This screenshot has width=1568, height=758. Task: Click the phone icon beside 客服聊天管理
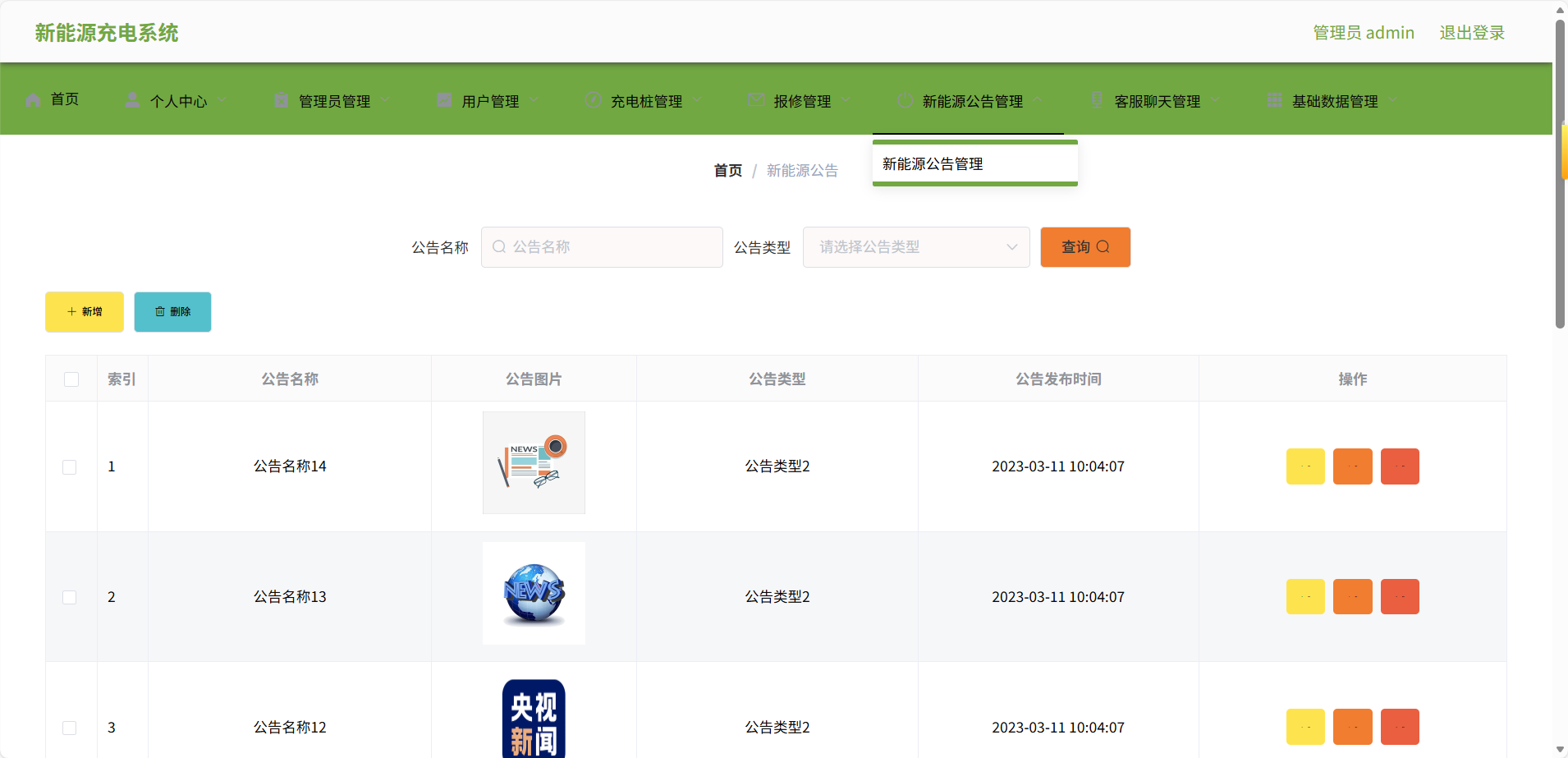(1097, 100)
